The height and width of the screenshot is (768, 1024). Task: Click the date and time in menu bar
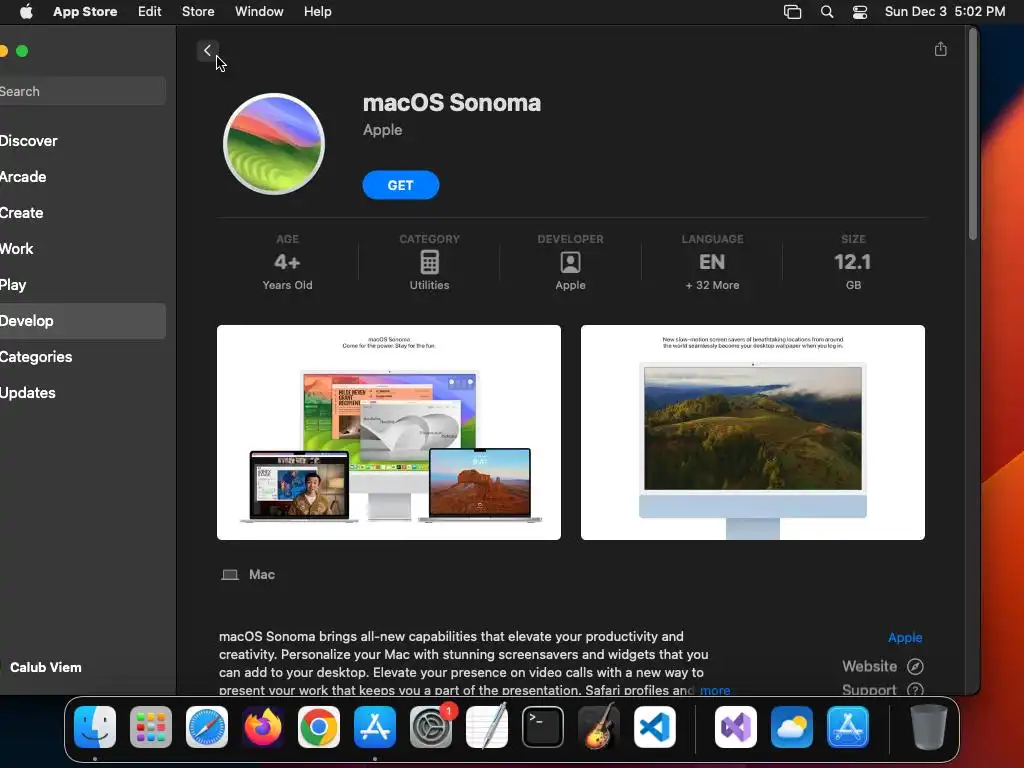point(944,12)
